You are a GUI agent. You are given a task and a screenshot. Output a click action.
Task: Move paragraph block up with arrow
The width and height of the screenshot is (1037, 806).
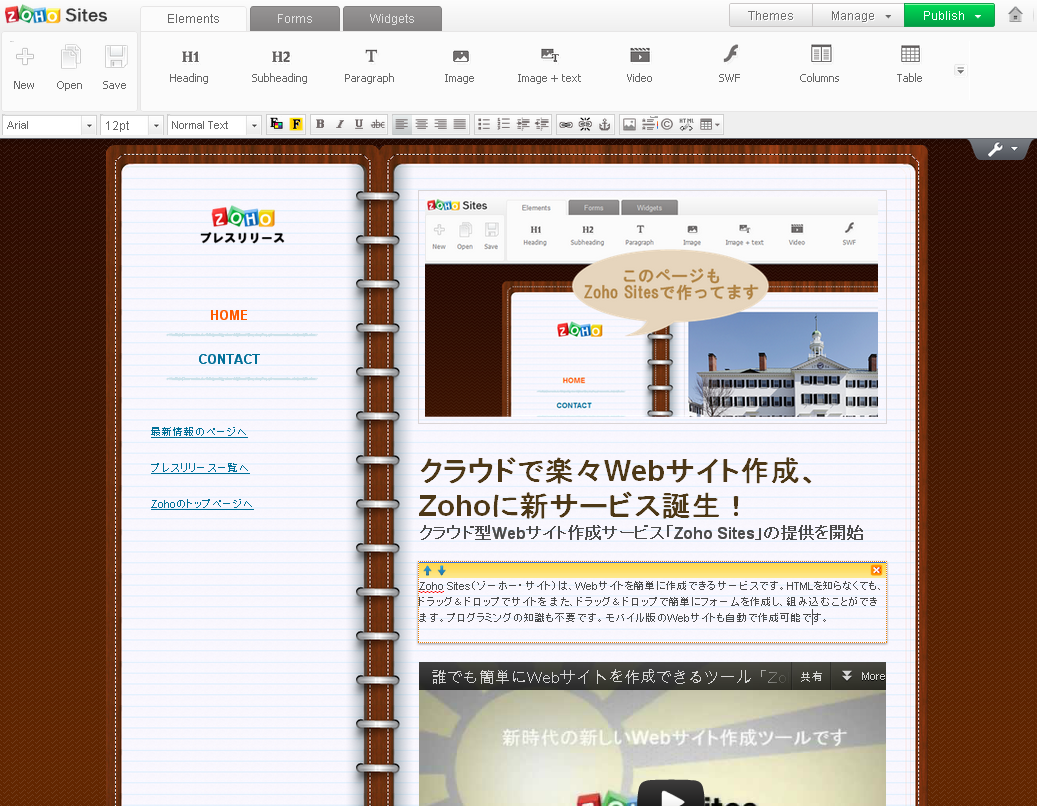point(427,570)
